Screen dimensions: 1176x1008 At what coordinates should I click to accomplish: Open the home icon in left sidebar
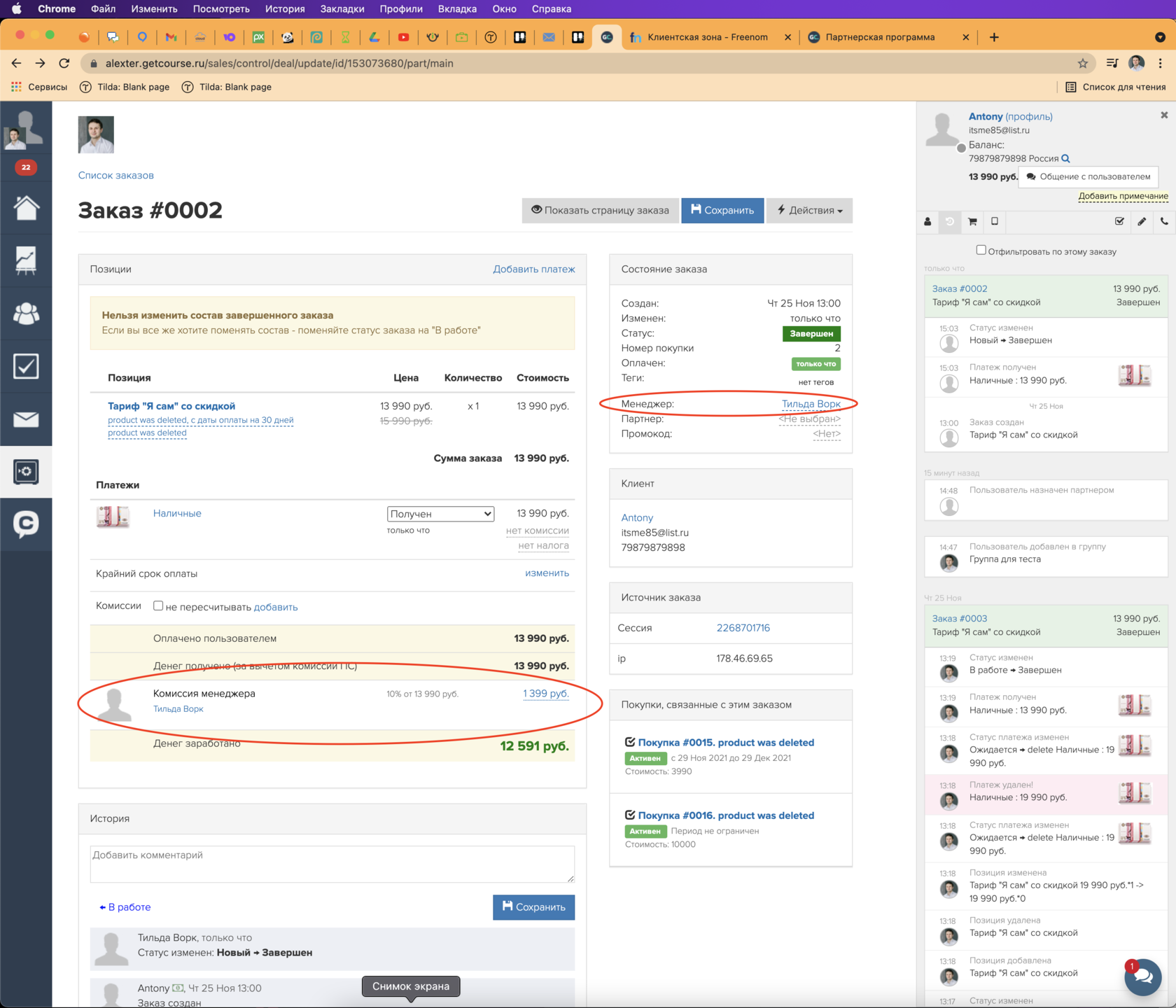26,208
